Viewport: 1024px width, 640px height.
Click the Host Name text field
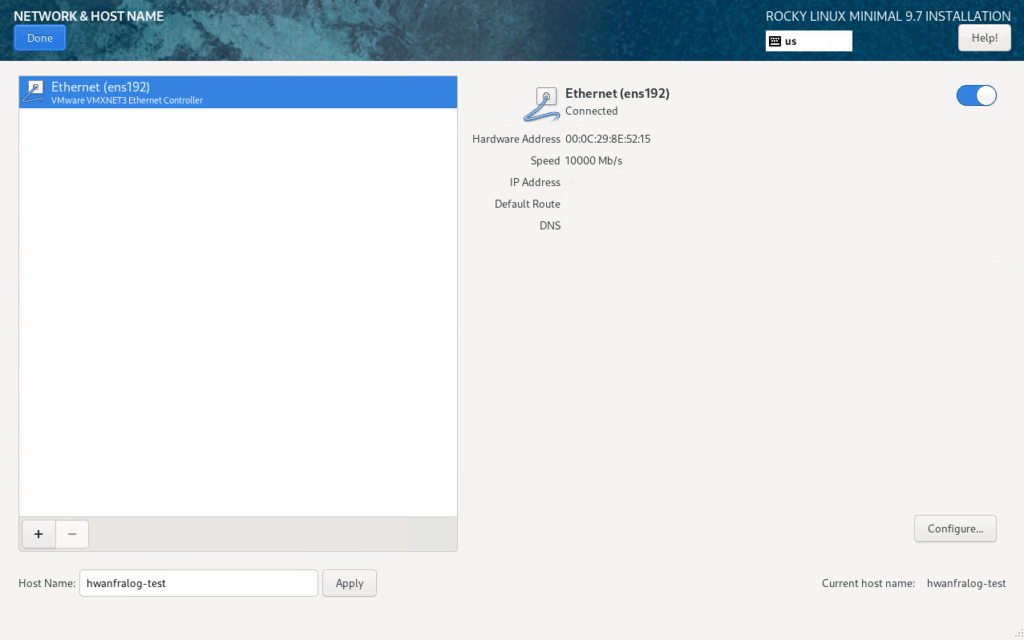[x=198, y=583]
